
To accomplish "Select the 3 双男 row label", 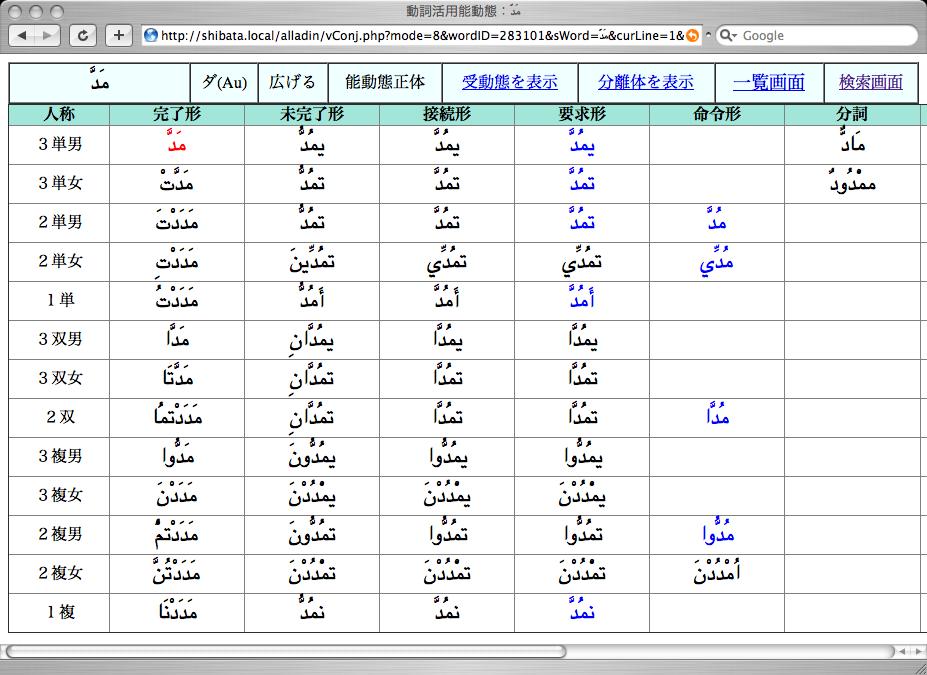I will coord(60,339).
